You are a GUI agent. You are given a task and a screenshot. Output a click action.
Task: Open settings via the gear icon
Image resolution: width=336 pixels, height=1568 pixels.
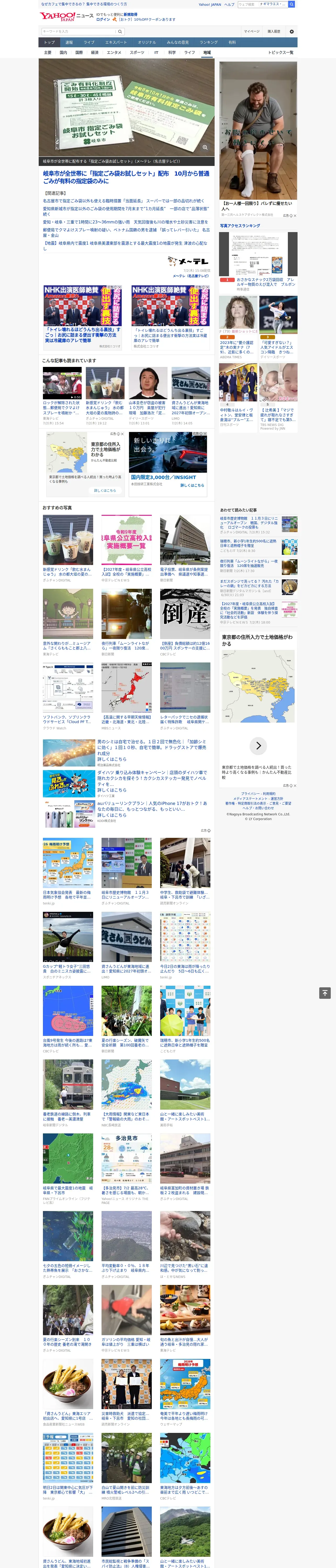tap(292, 32)
